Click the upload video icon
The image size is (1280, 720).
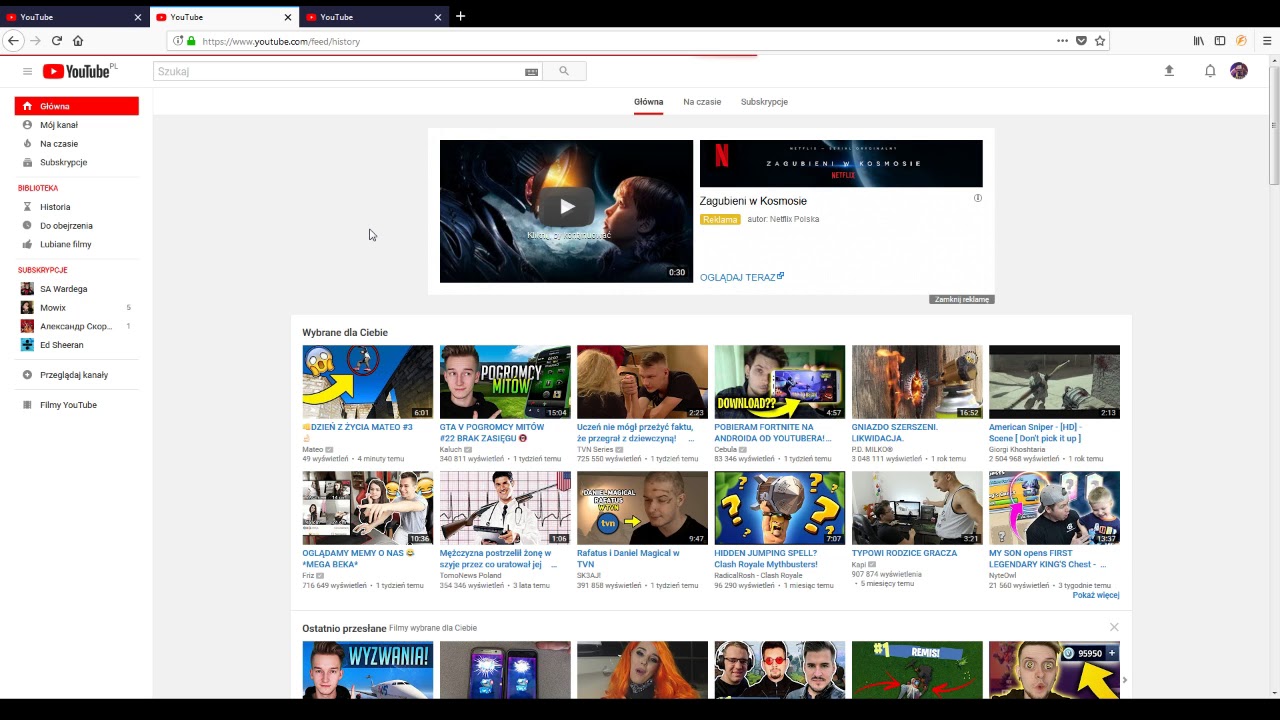[x=1169, y=71]
